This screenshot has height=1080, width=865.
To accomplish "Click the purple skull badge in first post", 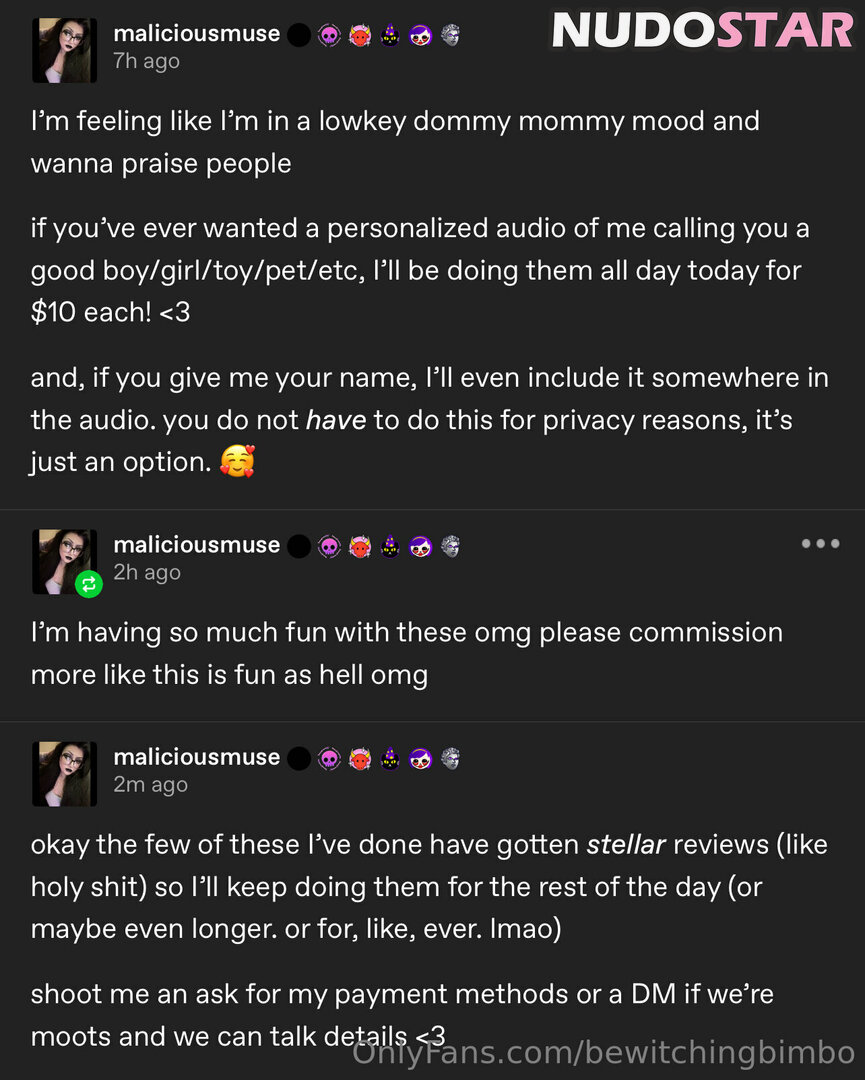I will 329,36.
